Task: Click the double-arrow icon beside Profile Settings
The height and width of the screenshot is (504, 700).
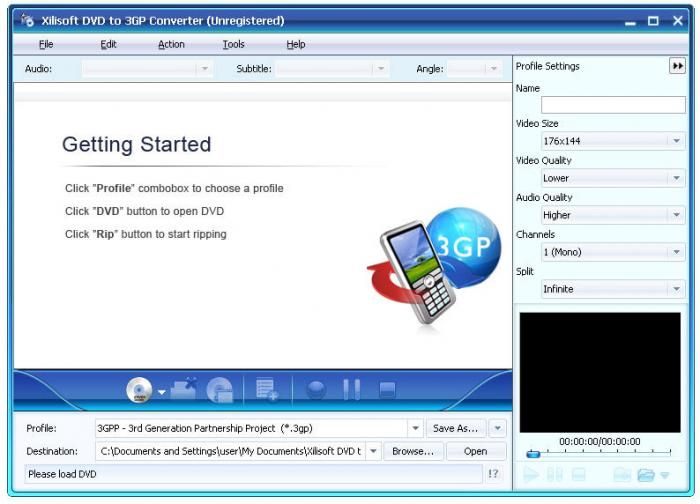Action: click(677, 66)
